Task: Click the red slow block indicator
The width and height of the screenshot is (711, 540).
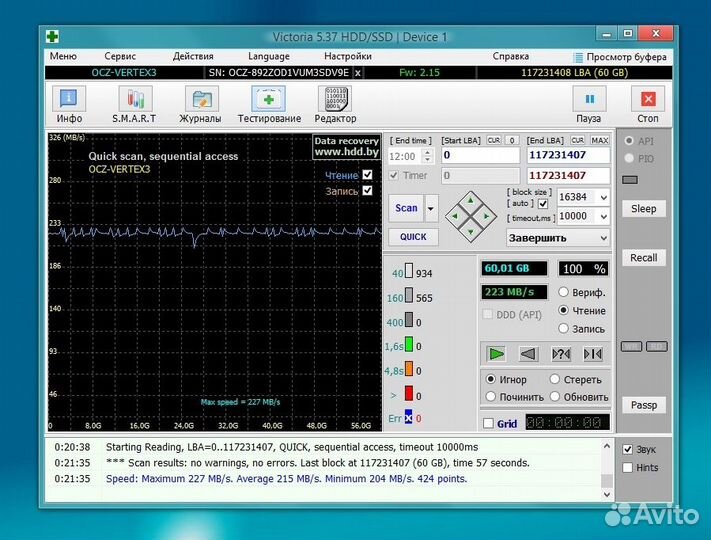Action: pyautogui.click(x=409, y=393)
